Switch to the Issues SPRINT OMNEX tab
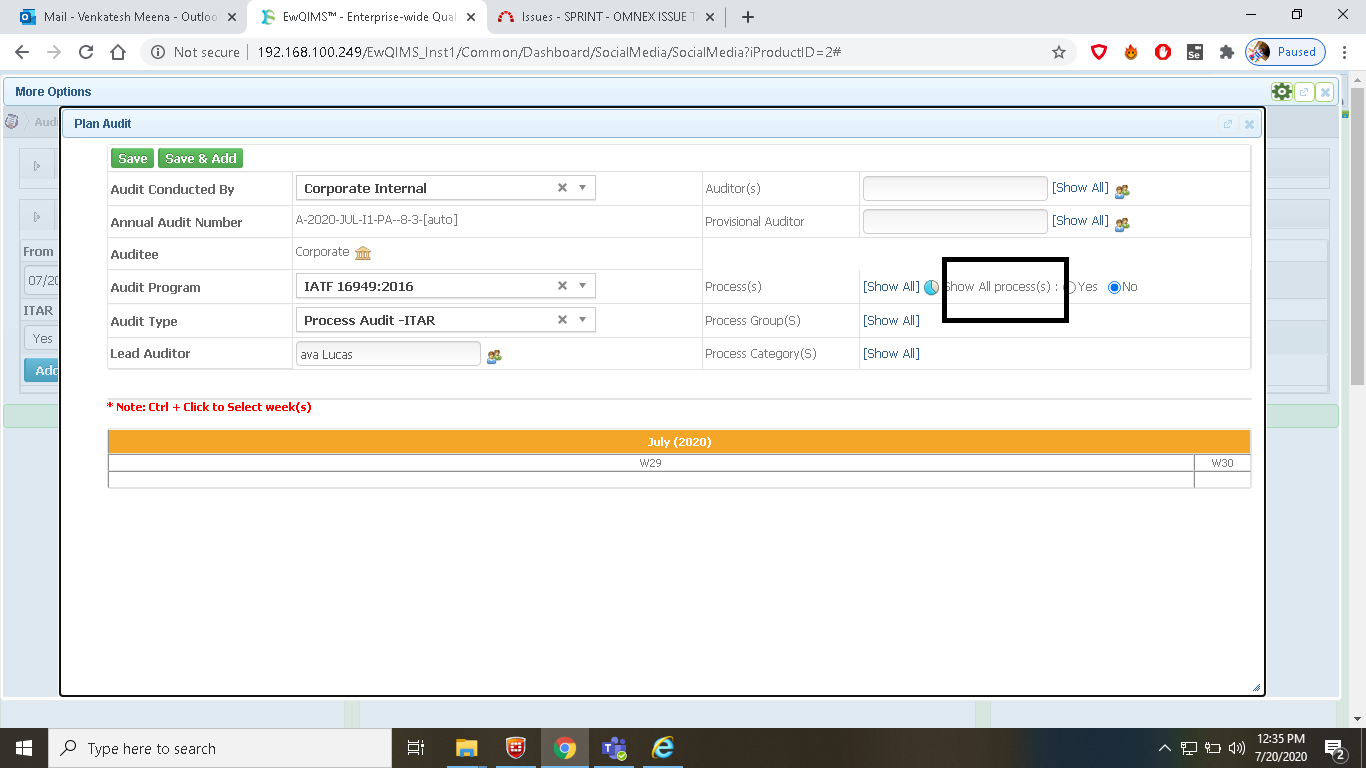Viewport: 1366px width, 768px height. 605,17
